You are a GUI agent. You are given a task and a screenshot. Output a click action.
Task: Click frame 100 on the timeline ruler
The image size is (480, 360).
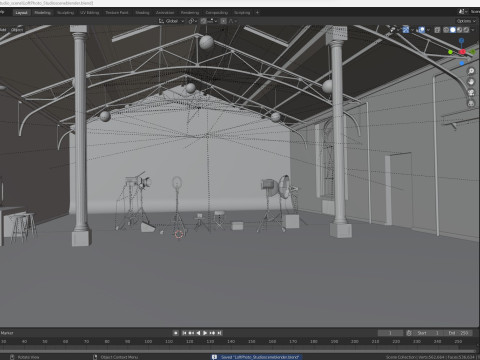[x=148, y=341]
